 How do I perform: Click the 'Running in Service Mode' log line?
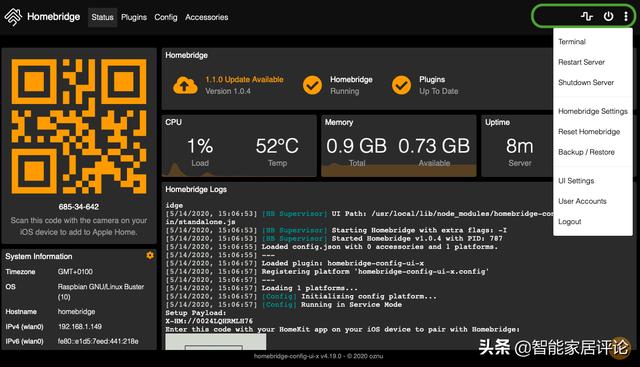(284, 305)
